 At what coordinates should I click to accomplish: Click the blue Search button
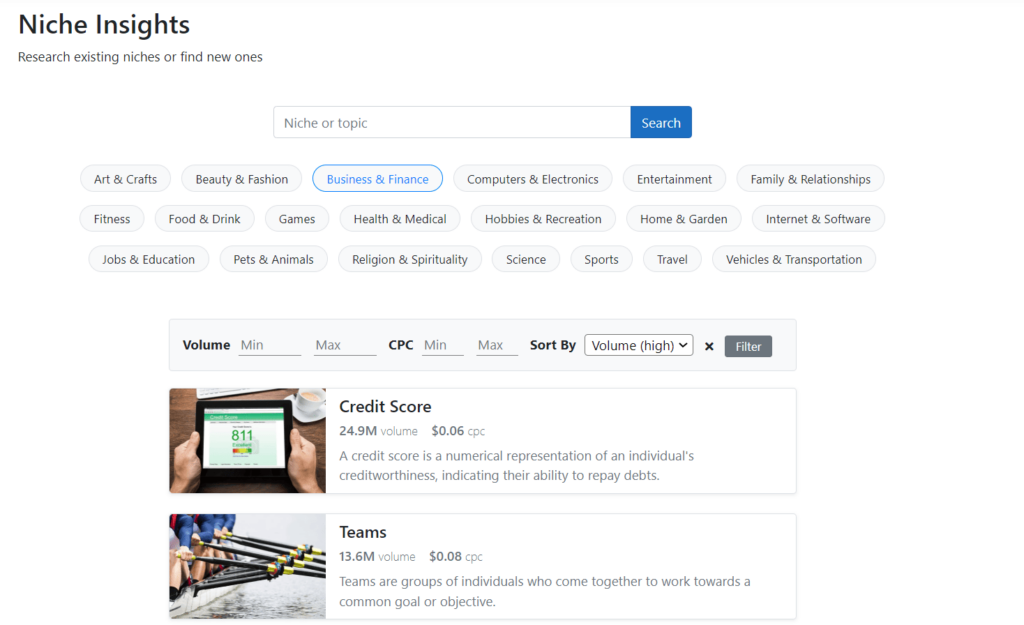pos(660,121)
